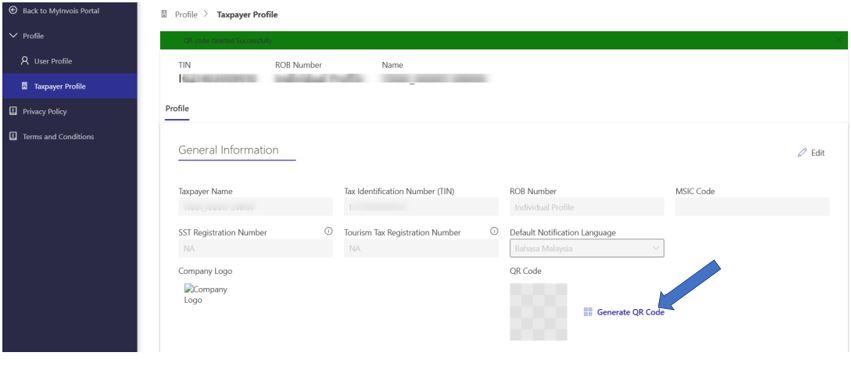Screen dimensions: 851x372
Task: Click the User Profile person icon
Action: pyautogui.click(x=24, y=61)
